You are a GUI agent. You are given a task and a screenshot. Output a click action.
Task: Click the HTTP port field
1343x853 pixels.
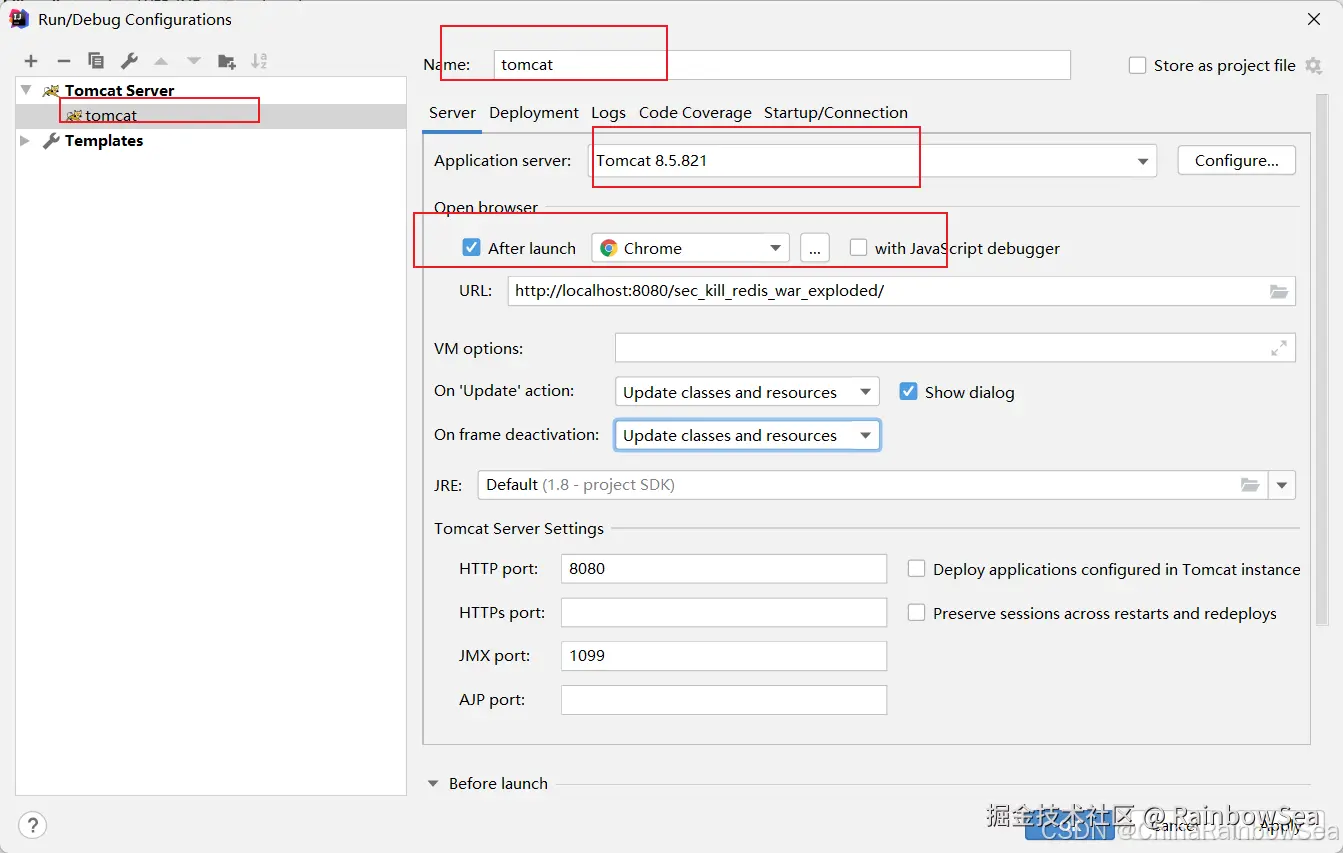click(x=724, y=568)
